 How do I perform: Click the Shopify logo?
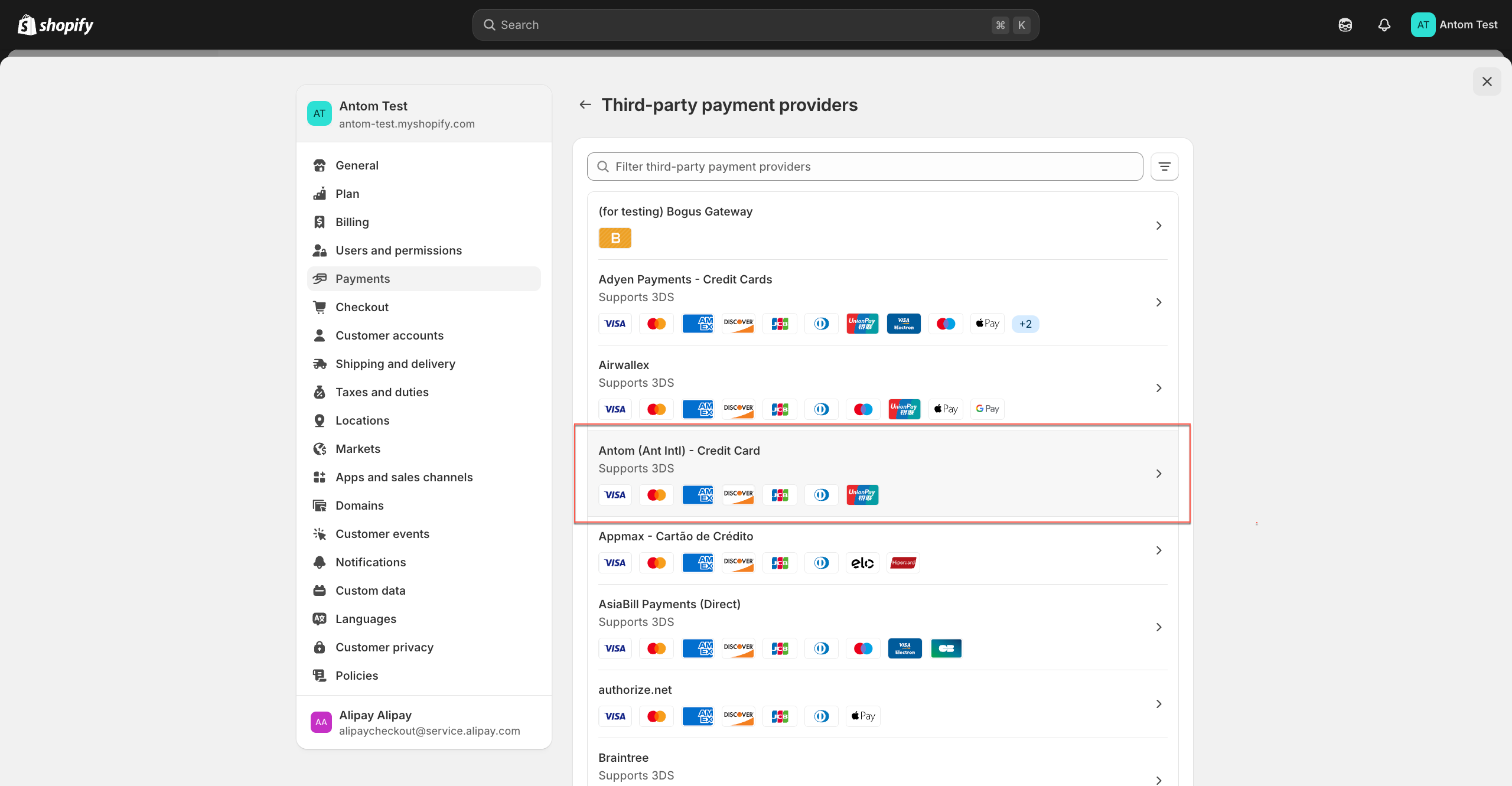pyautogui.click(x=56, y=25)
